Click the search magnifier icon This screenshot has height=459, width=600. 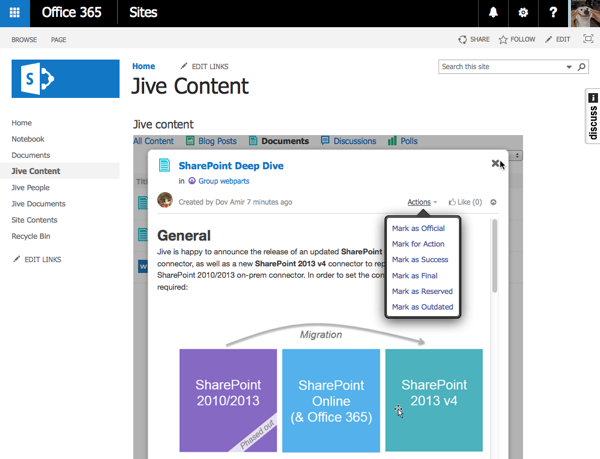click(582, 67)
